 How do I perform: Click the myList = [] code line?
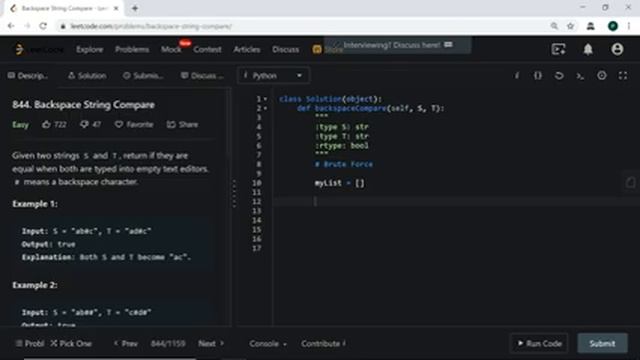tap(339, 183)
